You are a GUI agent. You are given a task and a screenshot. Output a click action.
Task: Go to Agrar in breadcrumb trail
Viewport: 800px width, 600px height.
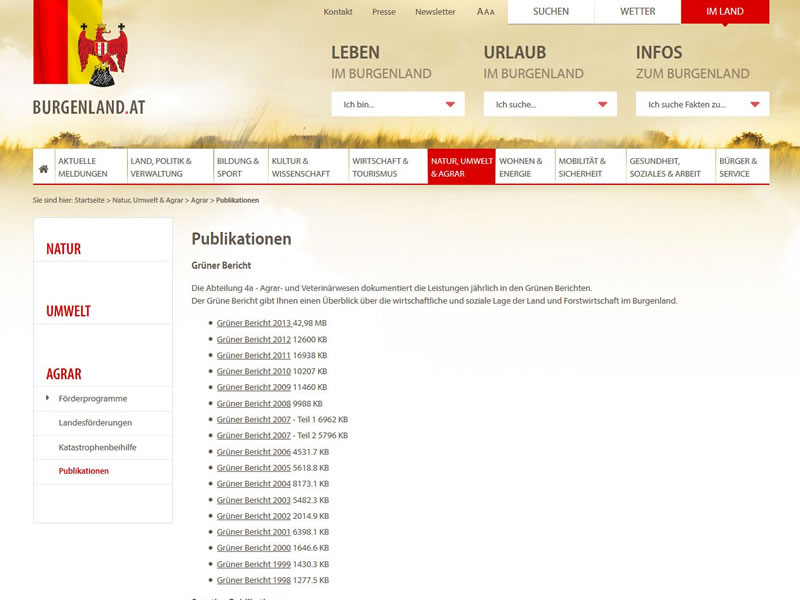pyautogui.click(x=199, y=200)
